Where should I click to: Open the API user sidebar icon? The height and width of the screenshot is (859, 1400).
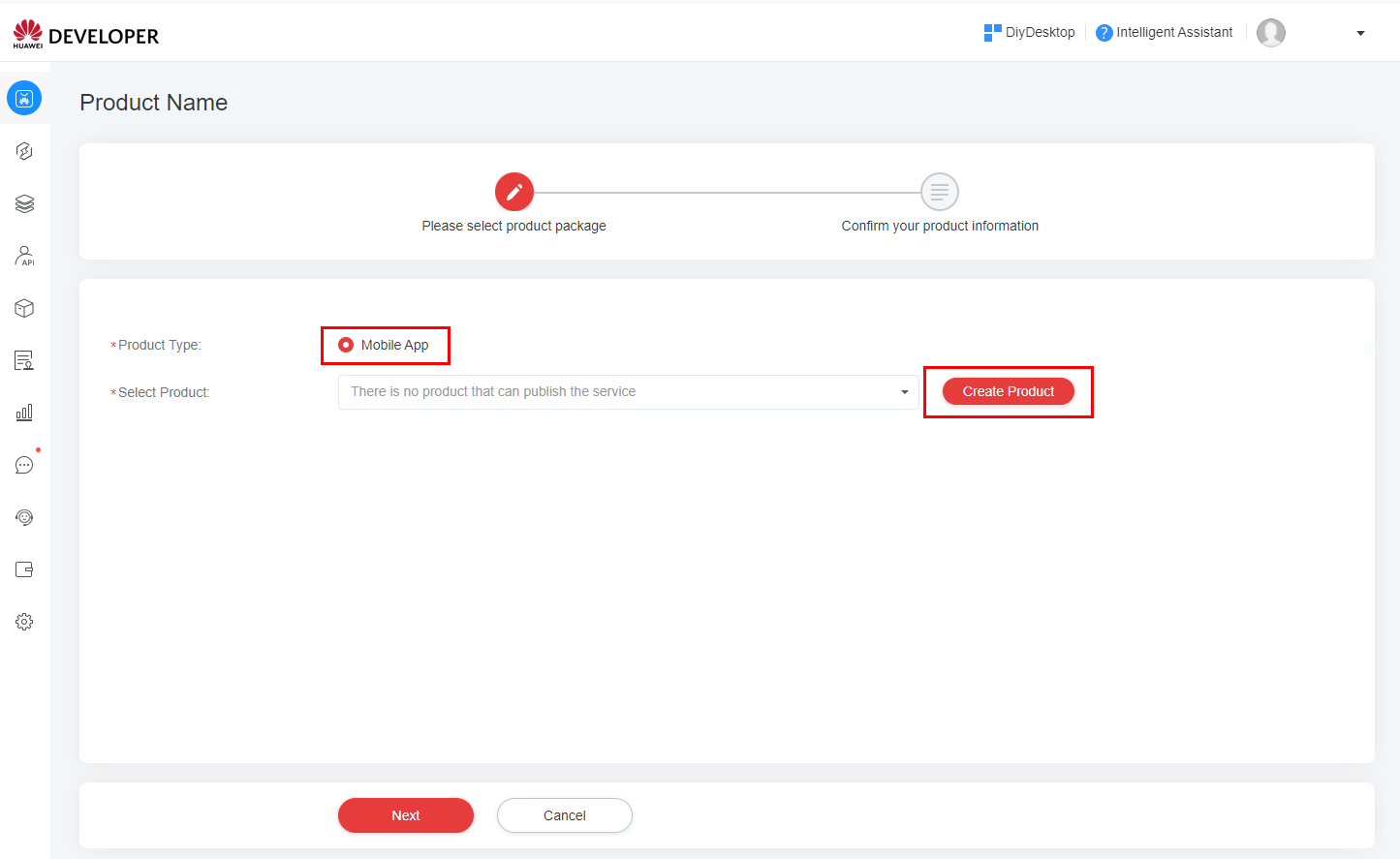click(x=24, y=256)
